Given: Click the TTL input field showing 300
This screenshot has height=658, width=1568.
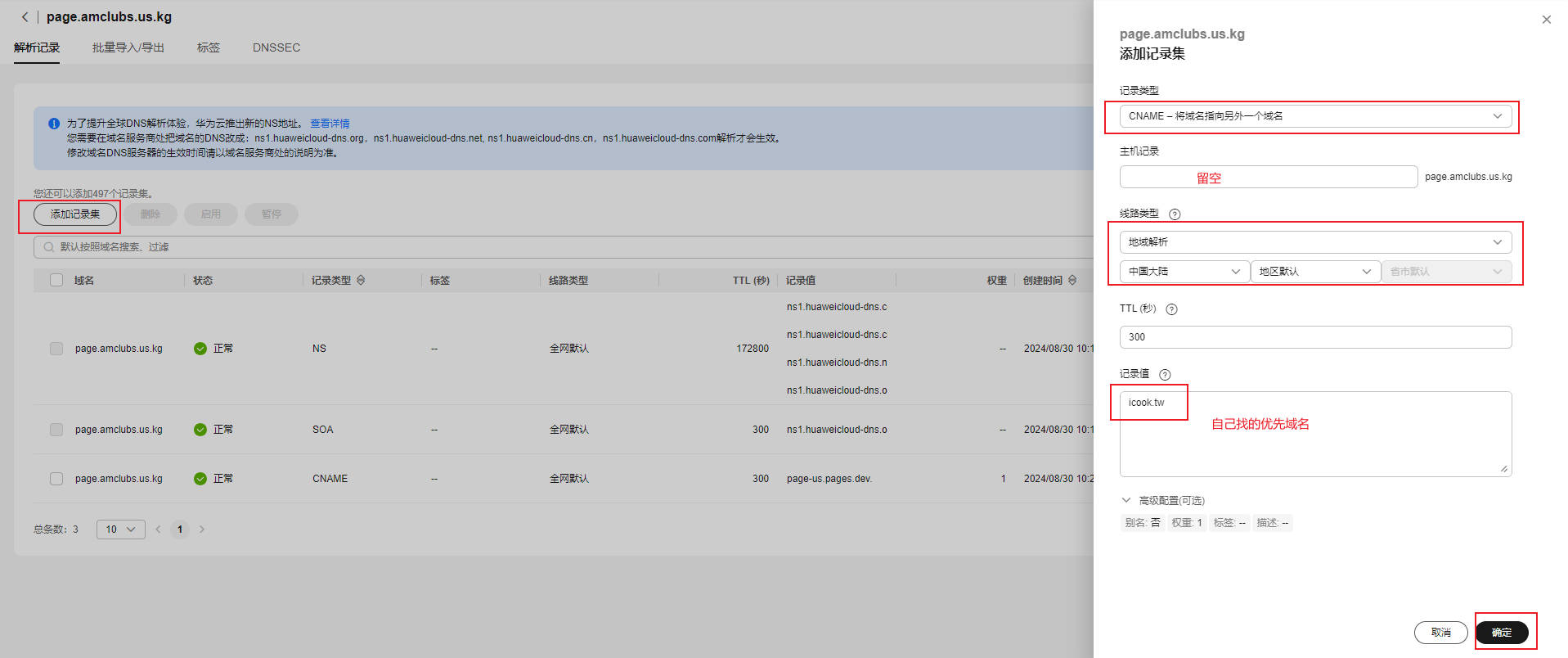Looking at the screenshot, I should click(x=1314, y=337).
